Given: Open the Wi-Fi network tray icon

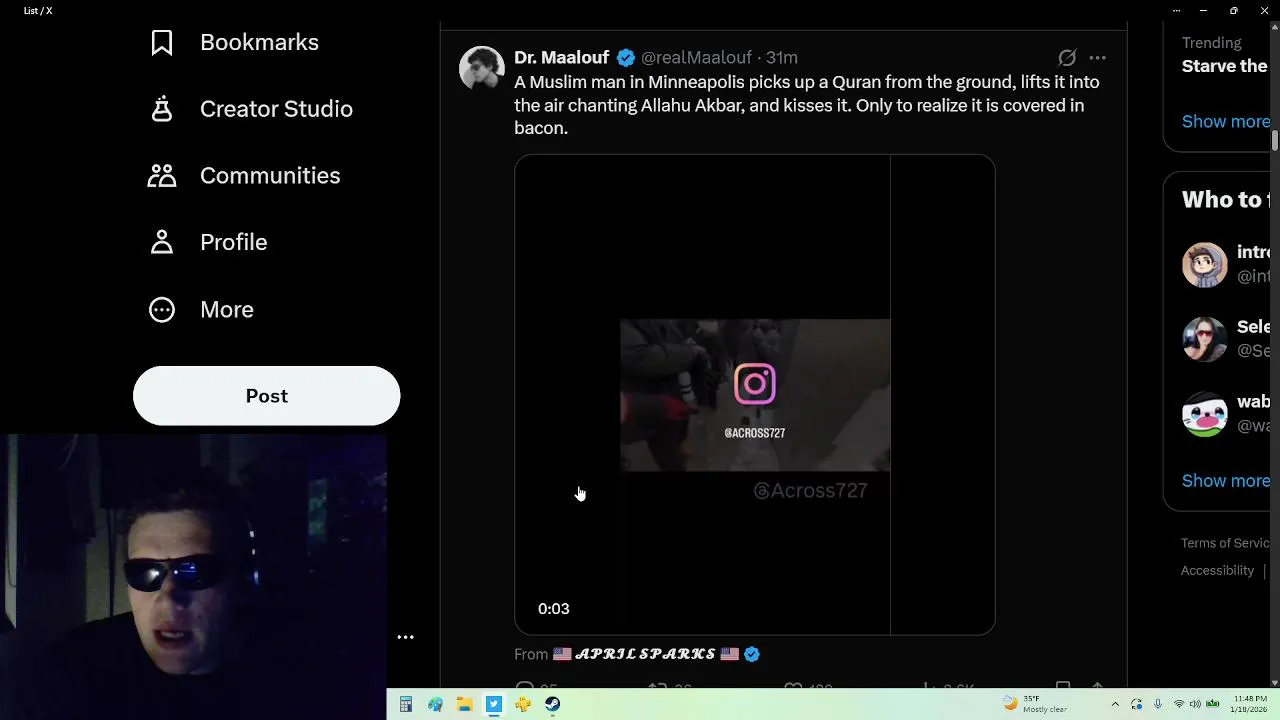Looking at the screenshot, I should (1178, 704).
